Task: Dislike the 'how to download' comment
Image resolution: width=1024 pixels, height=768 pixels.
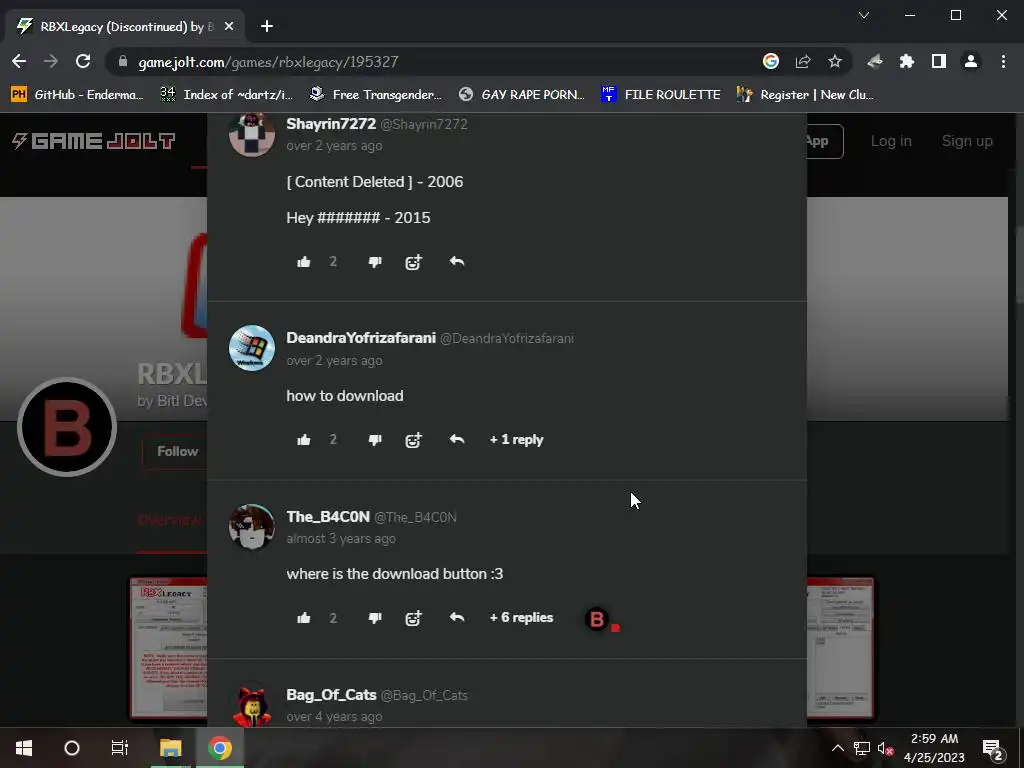Action: coord(375,440)
